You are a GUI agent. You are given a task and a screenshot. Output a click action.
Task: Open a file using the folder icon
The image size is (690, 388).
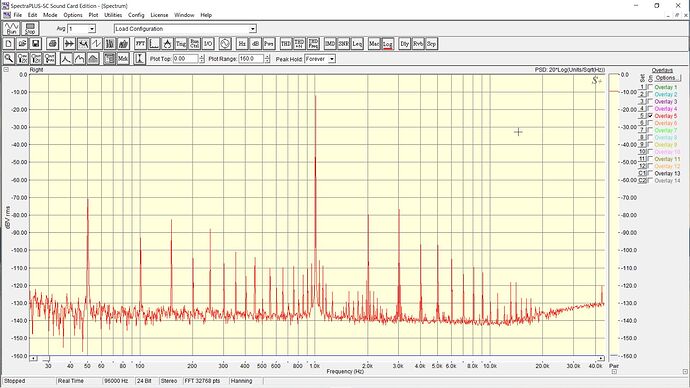tap(22, 44)
